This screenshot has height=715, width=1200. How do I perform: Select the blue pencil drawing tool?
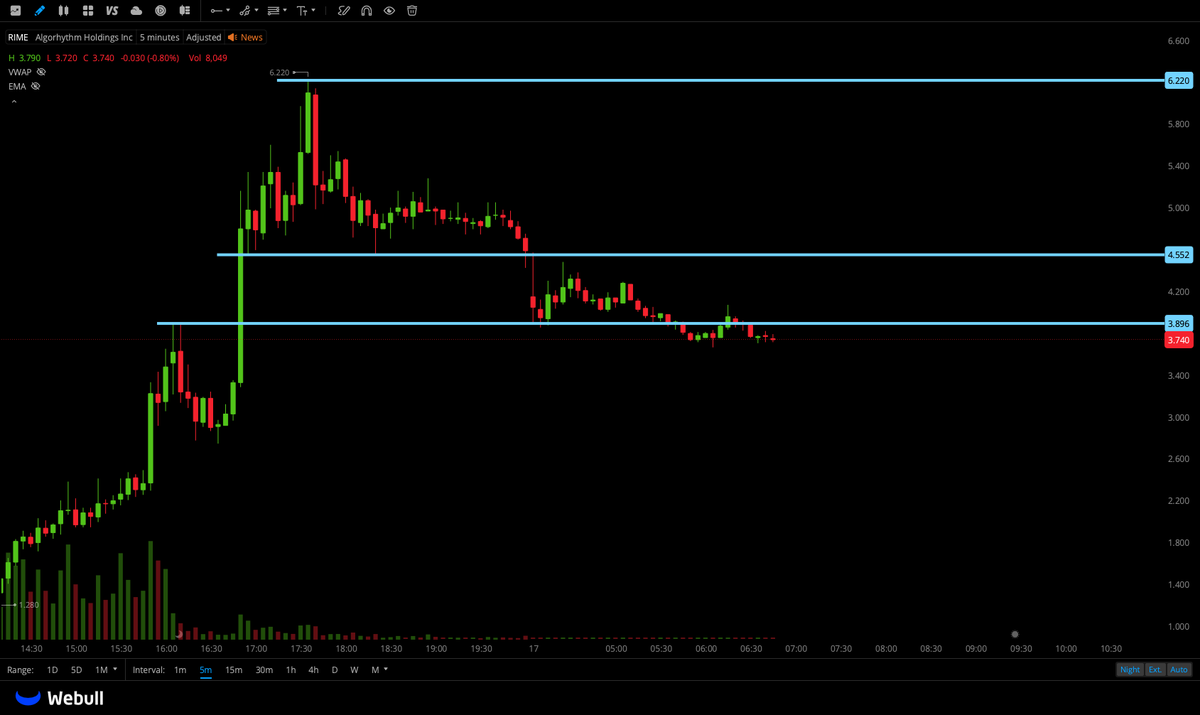[x=39, y=10]
